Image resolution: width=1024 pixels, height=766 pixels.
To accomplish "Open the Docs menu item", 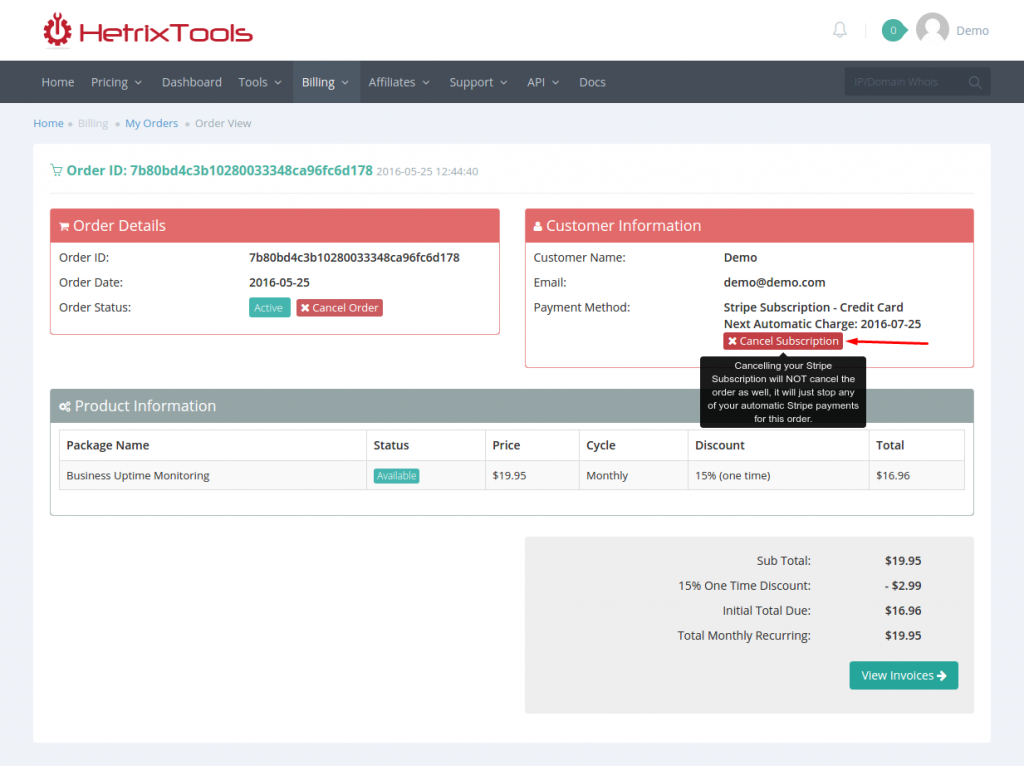I will pos(592,82).
